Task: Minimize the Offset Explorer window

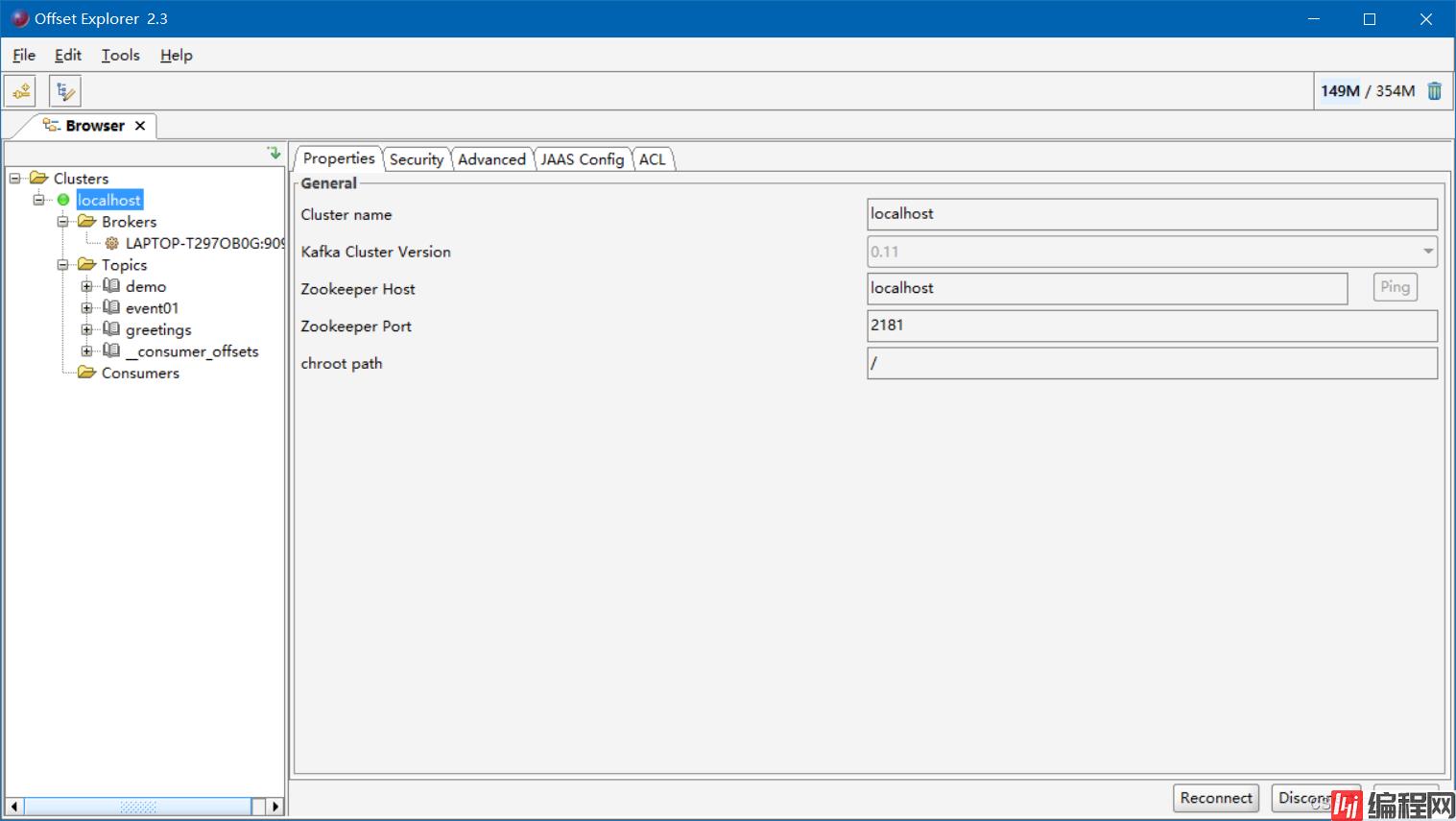Action: coord(1314,19)
